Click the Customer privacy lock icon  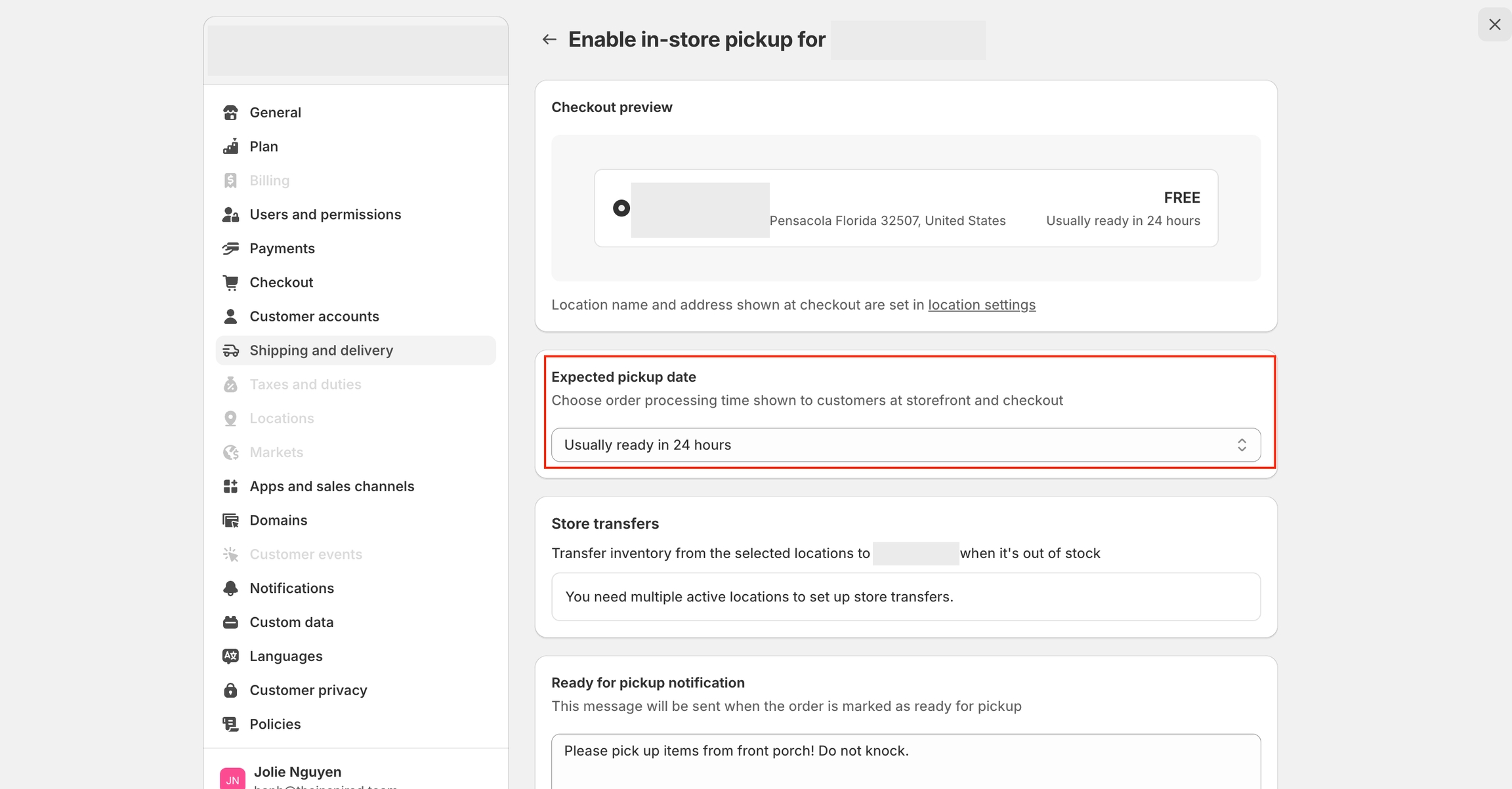230,690
